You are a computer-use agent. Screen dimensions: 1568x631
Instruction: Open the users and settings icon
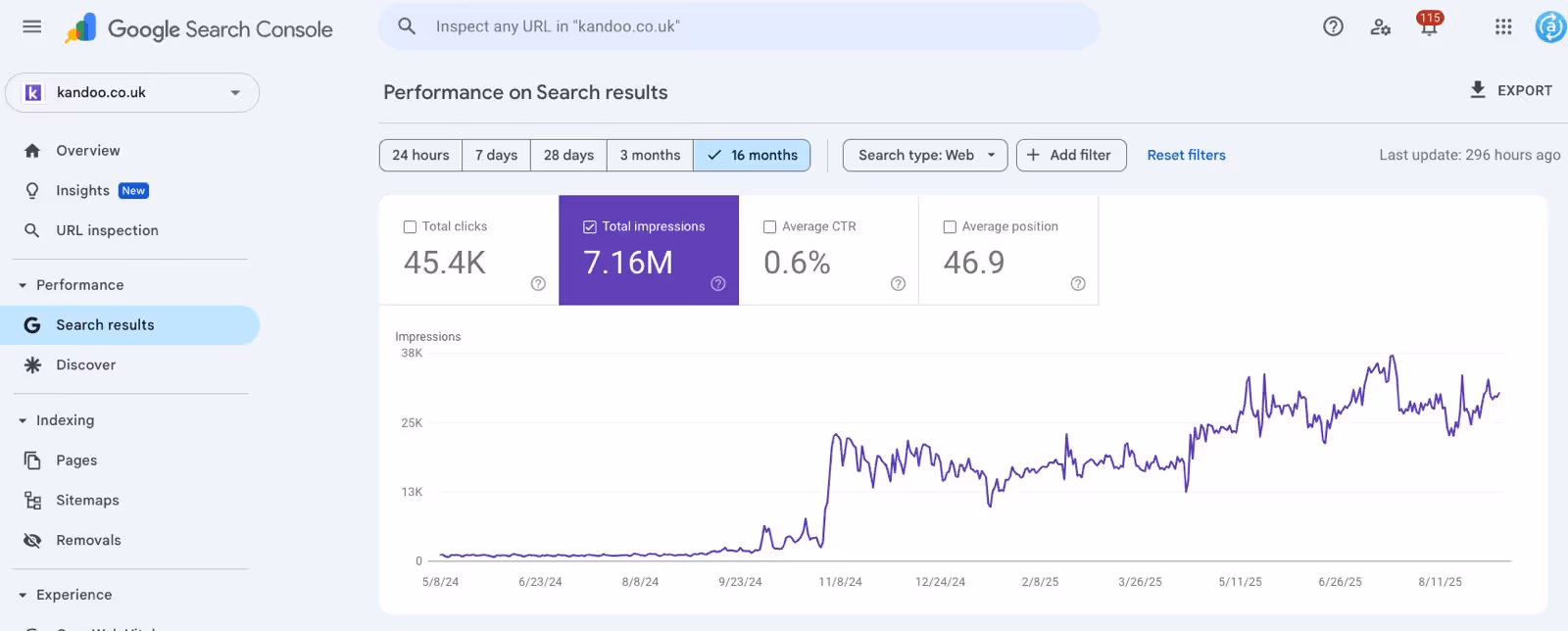[1381, 26]
